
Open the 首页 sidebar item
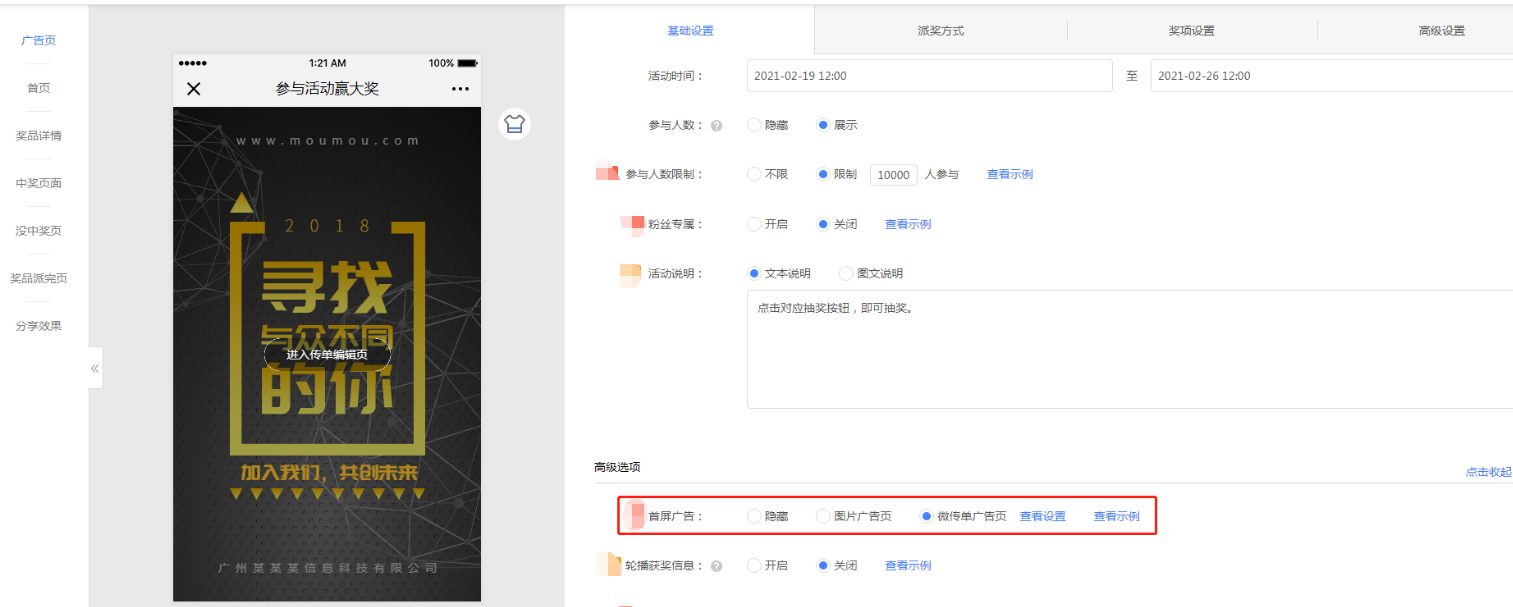click(x=38, y=88)
